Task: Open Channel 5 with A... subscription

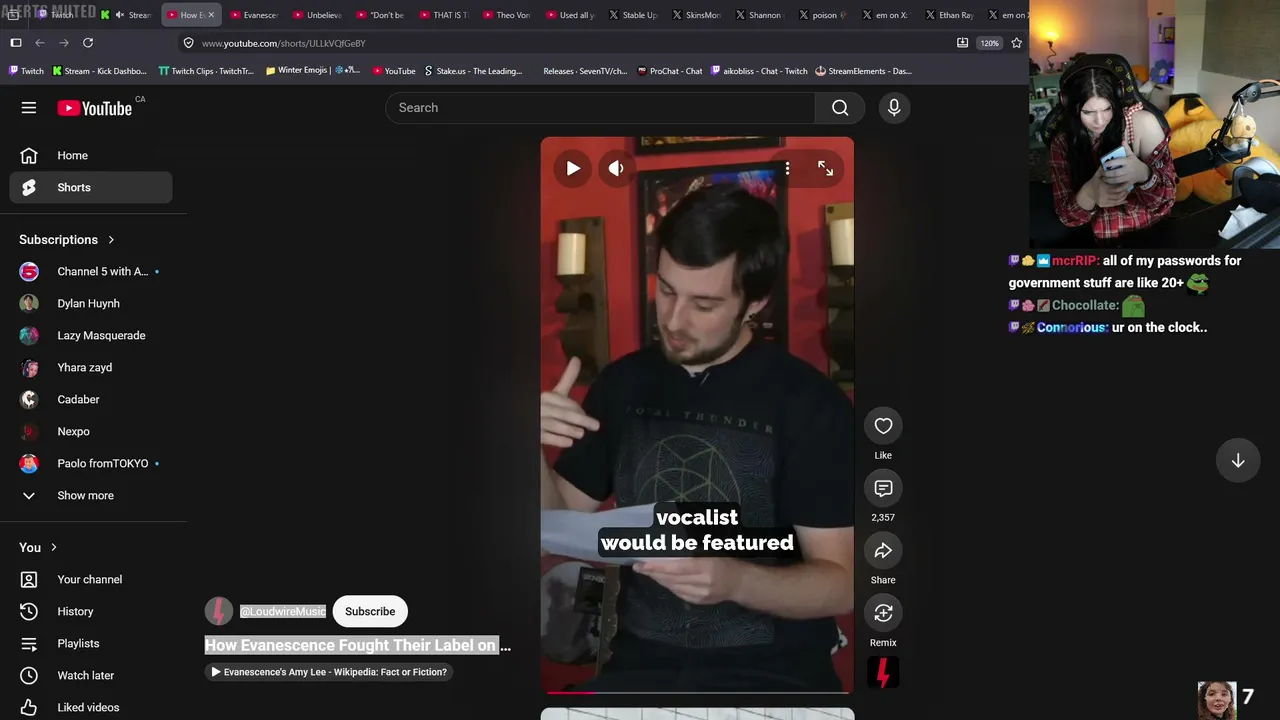Action: (91, 272)
